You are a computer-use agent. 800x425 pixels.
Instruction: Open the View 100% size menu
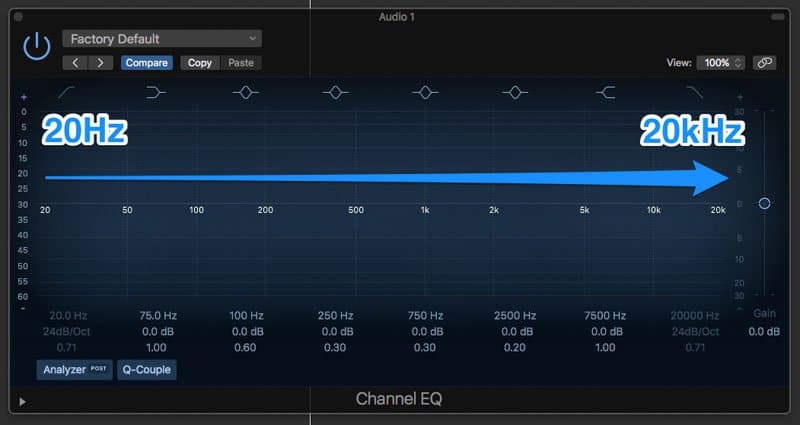tap(720, 62)
